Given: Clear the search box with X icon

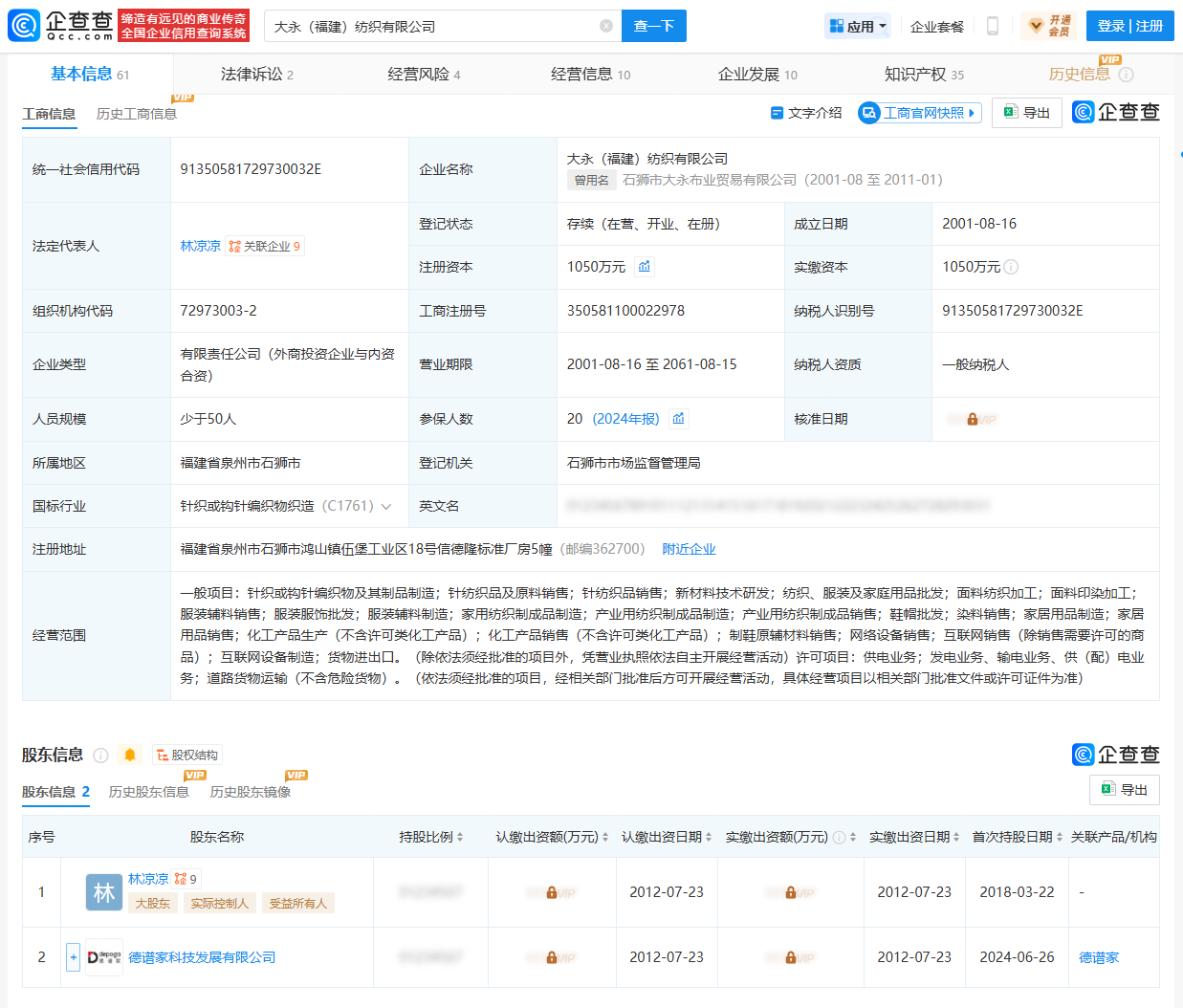Looking at the screenshot, I should click(605, 26).
